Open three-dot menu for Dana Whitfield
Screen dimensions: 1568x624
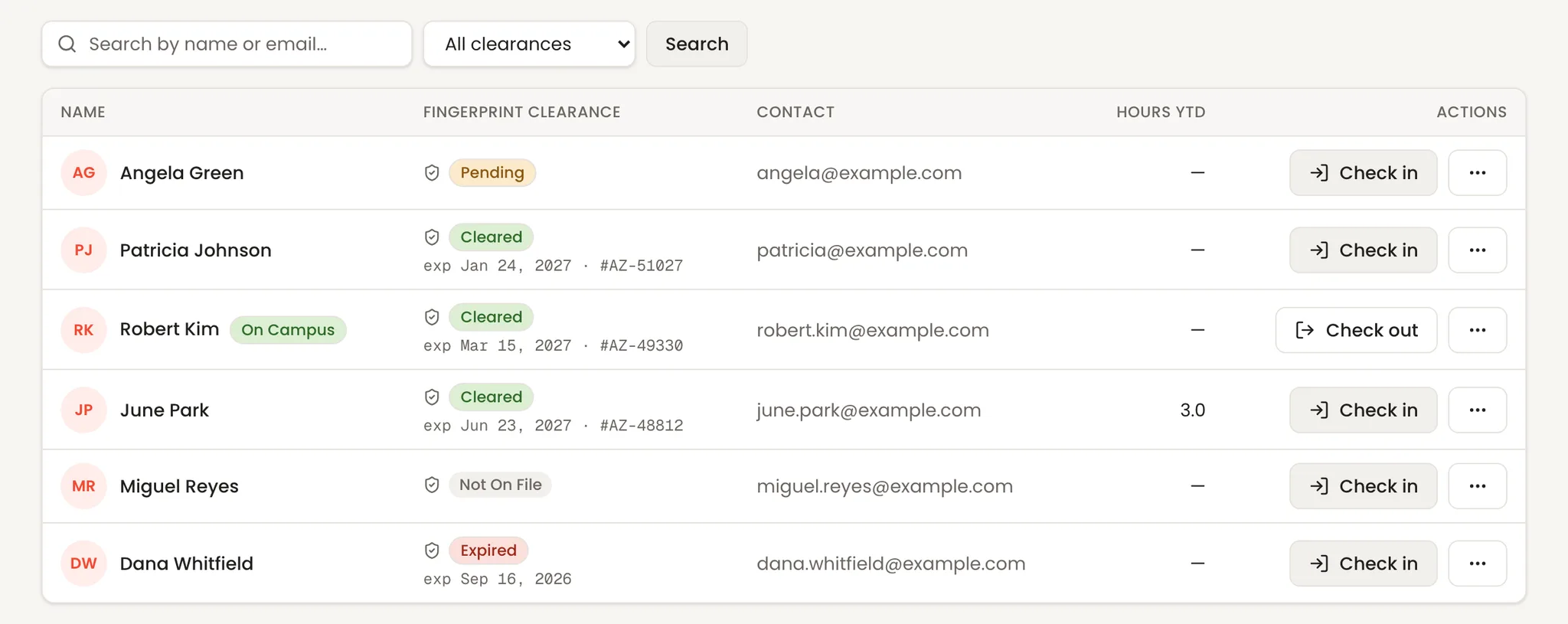click(1478, 564)
